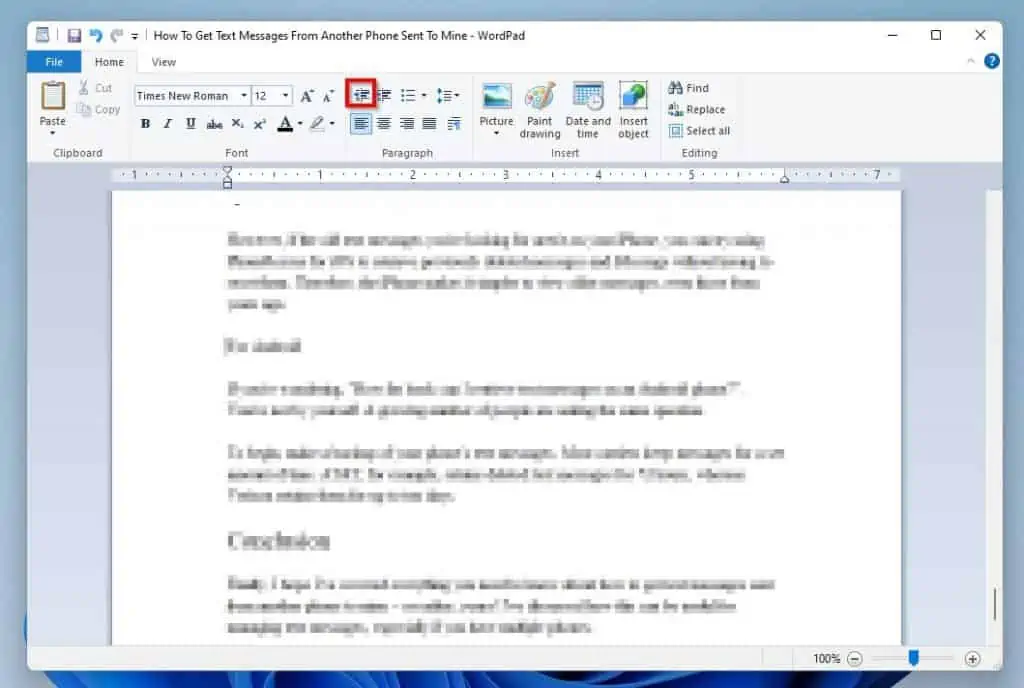
Task: Justify the paragraph text
Action: point(430,123)
